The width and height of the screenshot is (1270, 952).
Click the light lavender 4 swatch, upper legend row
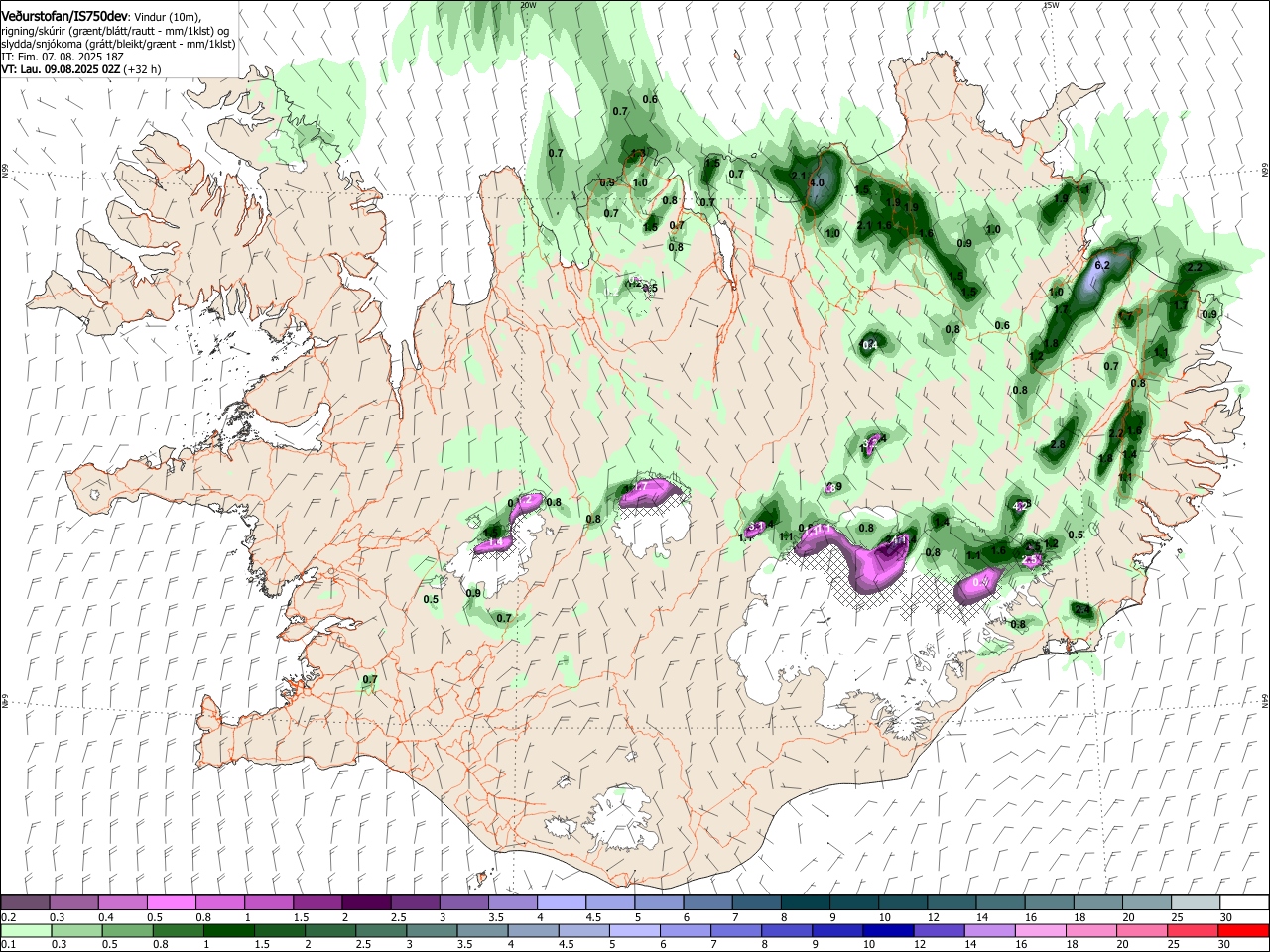(x=560, y=903)
